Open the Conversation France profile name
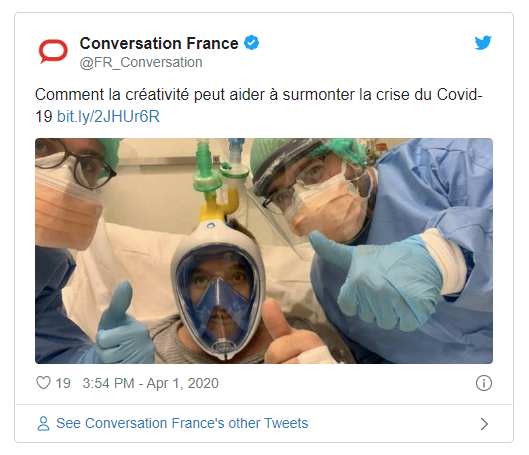The image size is (529, 455). (159, 43)
